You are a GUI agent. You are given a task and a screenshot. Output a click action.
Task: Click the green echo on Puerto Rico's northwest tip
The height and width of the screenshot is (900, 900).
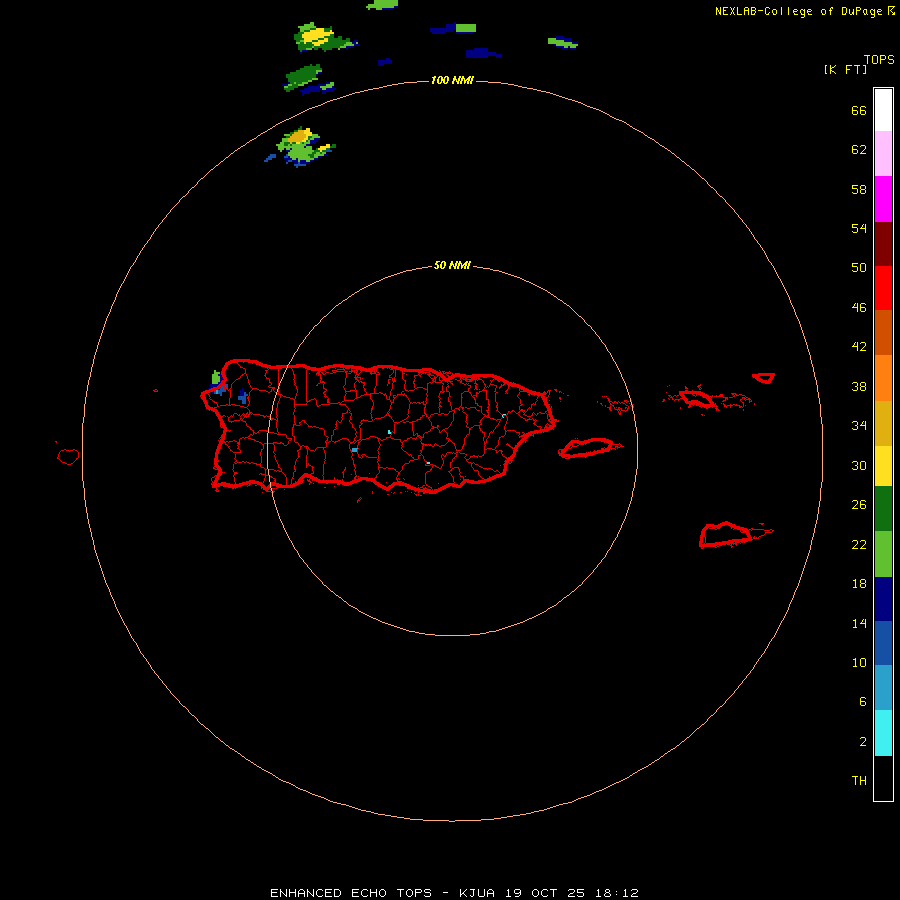point(216,377)
